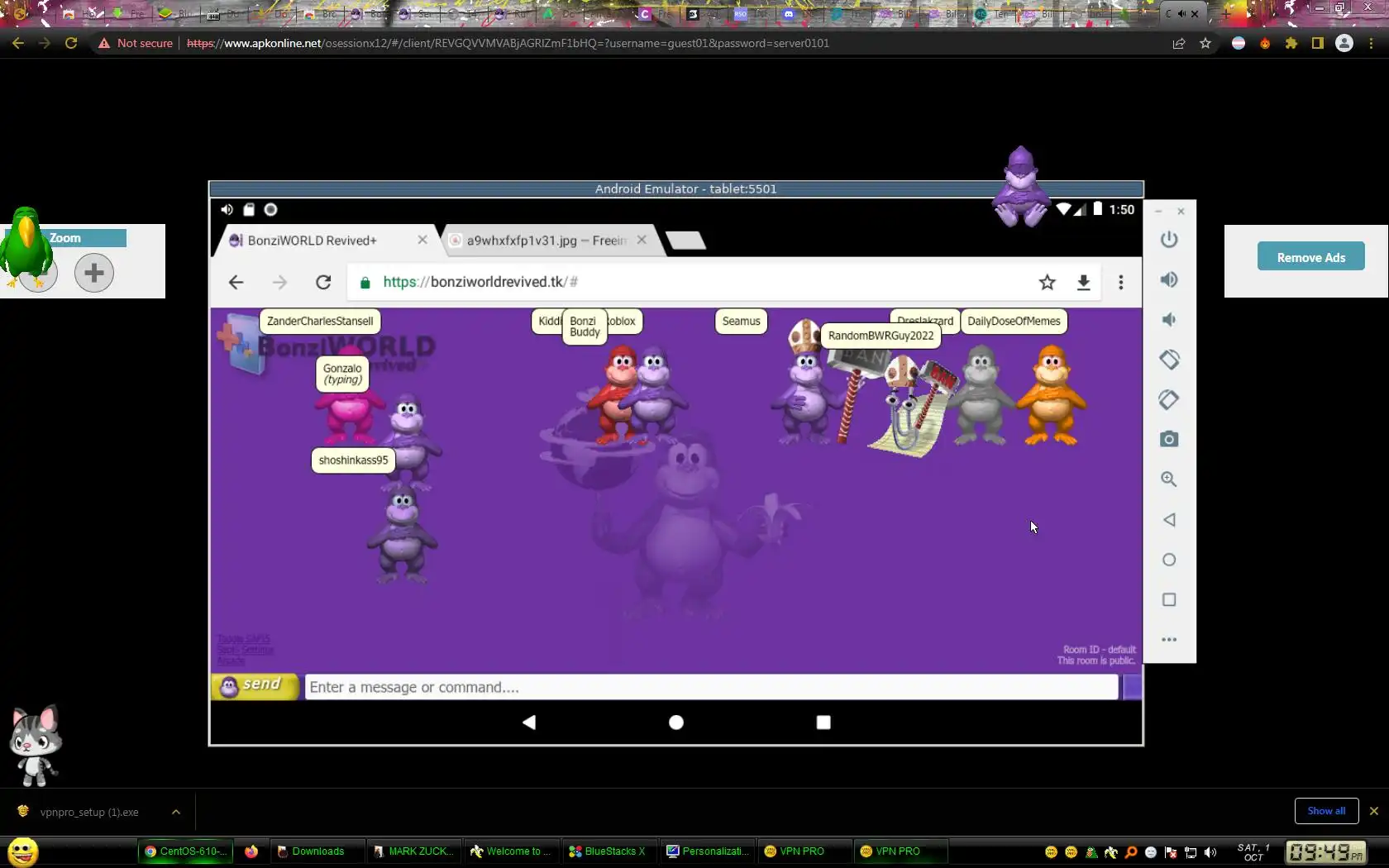Click the Gonzalo pink Bonzi character
Image resolution: width=1389 pixels, height=868 pixels.
coord(348,413)
